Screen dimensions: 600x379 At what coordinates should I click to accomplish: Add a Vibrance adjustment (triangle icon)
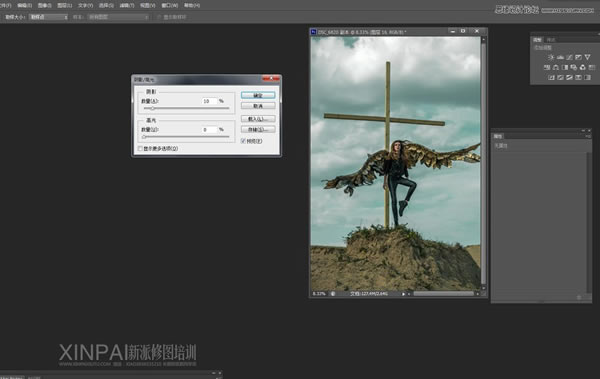(587, 57)
